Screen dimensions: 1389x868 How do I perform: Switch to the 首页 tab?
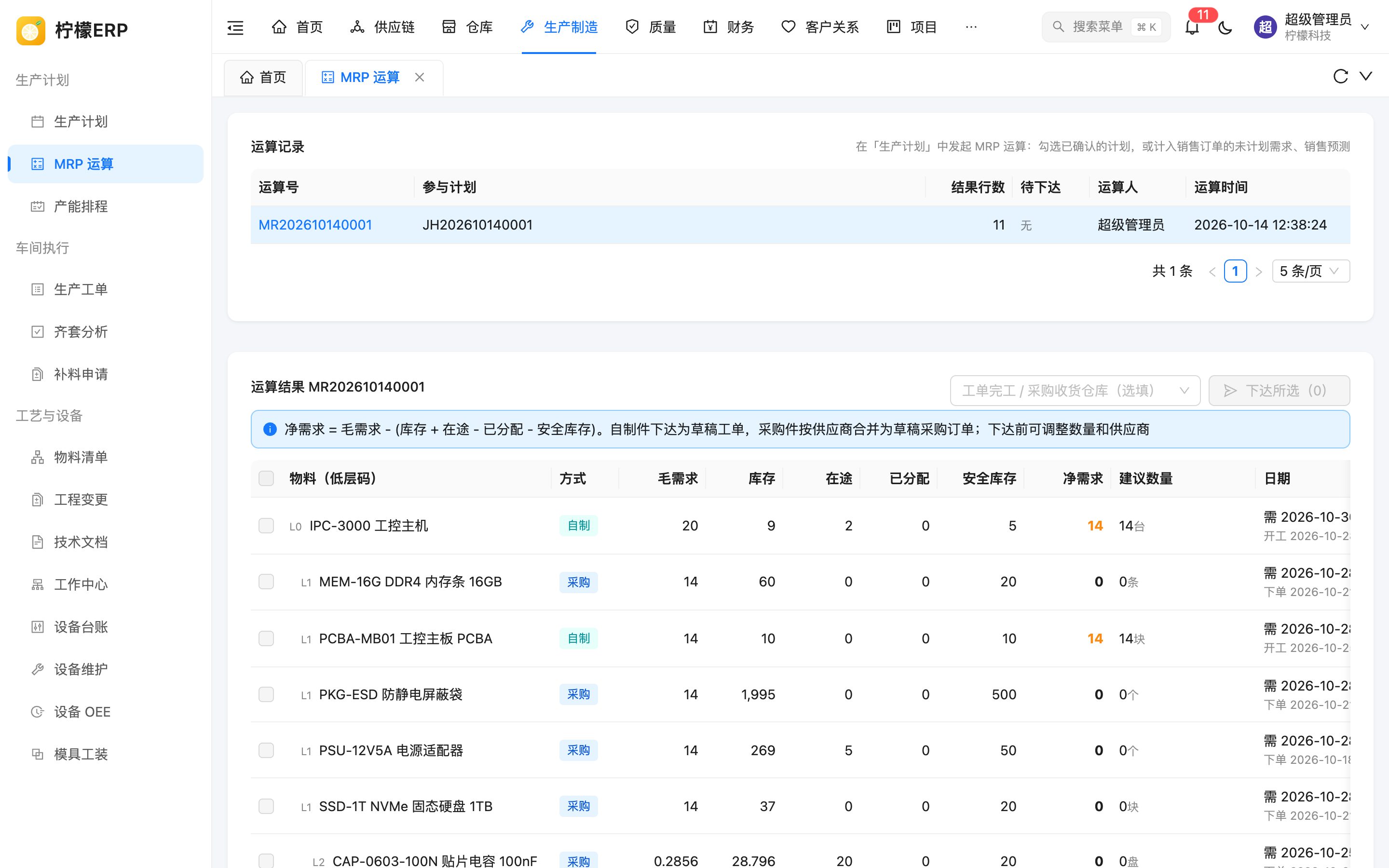(263, 77)
